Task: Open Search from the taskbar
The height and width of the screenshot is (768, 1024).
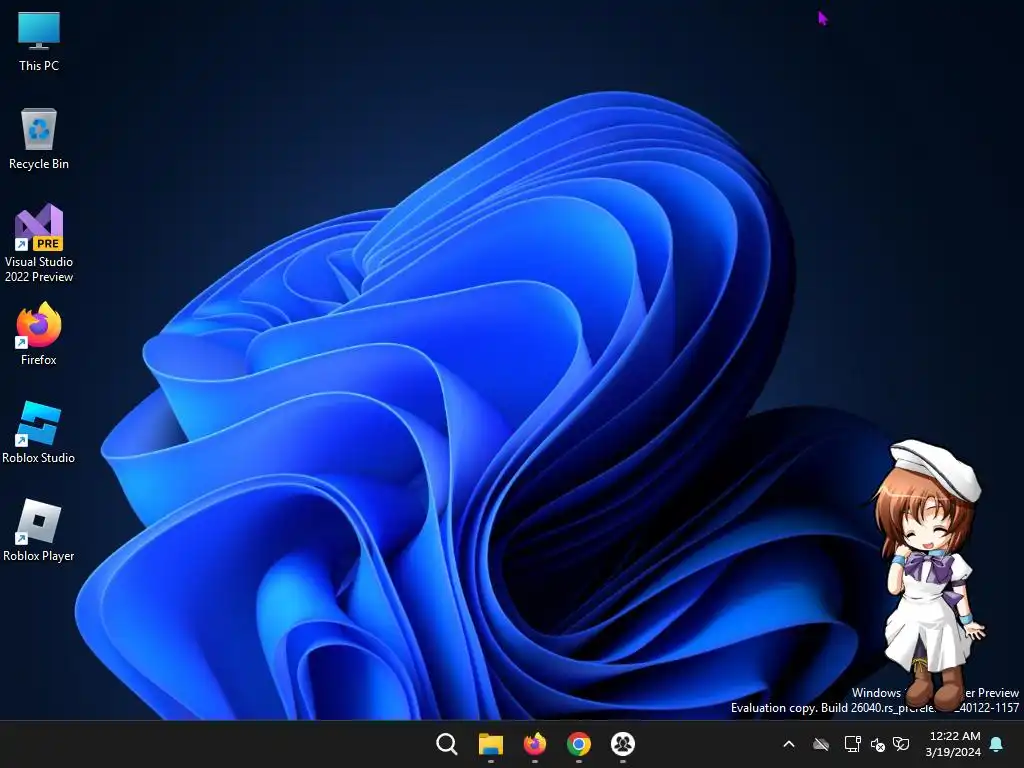Action: (447, 744)
